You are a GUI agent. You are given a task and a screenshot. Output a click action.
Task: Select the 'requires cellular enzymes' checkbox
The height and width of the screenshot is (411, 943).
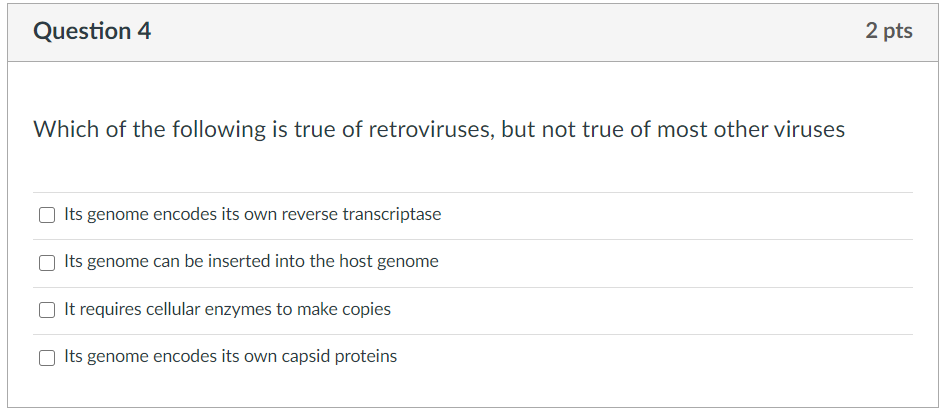[47, 310]
